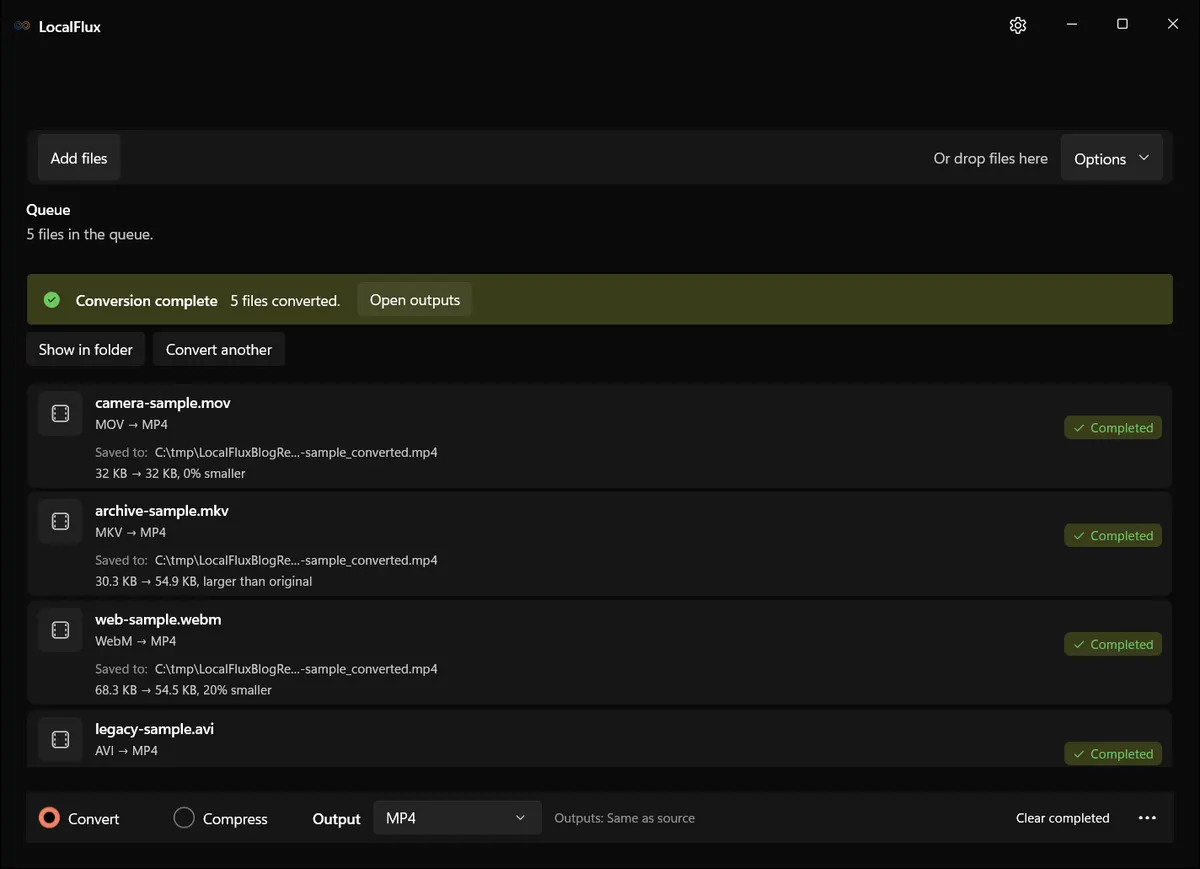Click the Open outputs button
The image size is (1200, 869).
(x=415, y=300)
